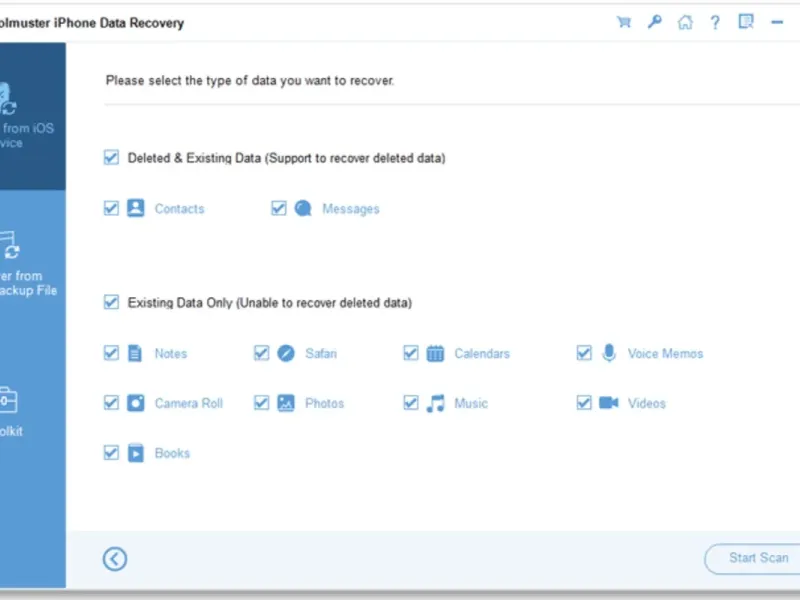The height and width of the screenshot is (600, 800).
Task: Uncheck the Messages checkbox
Action: pos(279,208)
